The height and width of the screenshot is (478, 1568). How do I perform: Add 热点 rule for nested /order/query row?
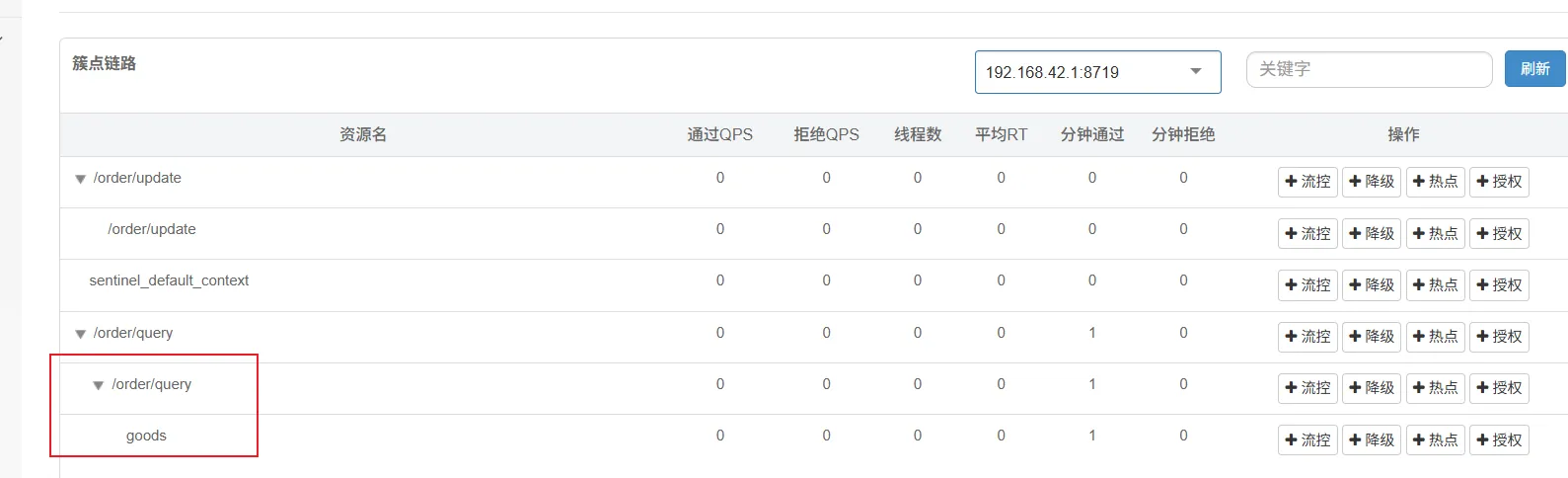pyautogui.click(x=1435, y=388)
